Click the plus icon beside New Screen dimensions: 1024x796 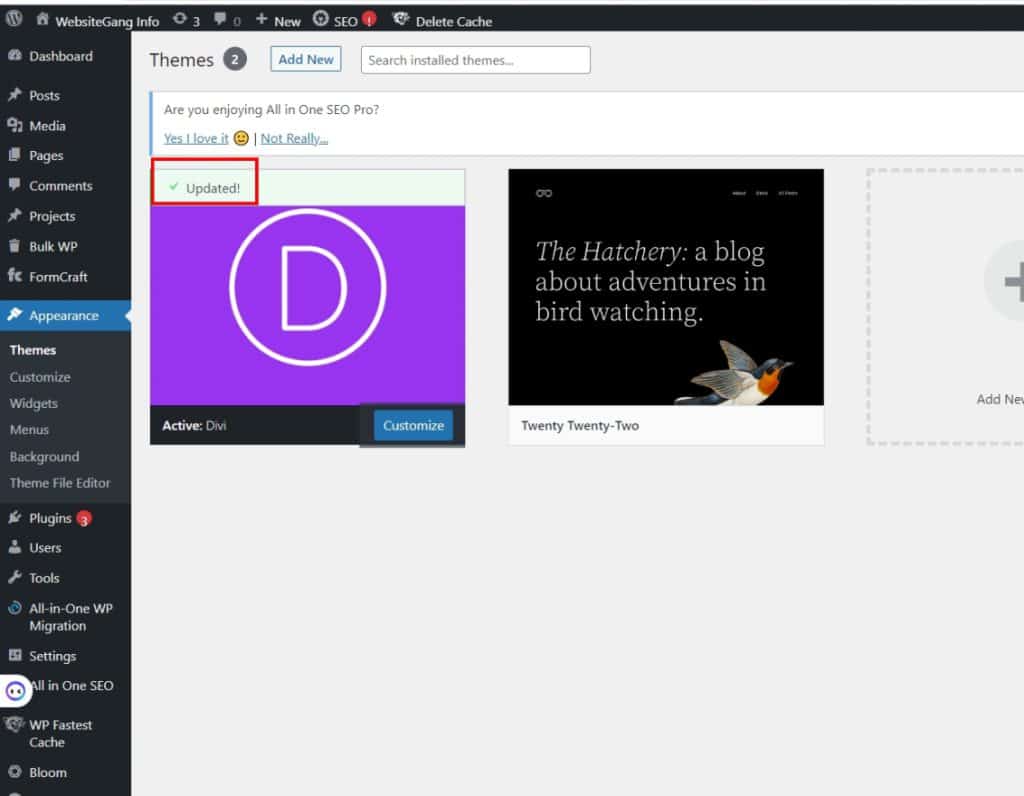point(261,19)
